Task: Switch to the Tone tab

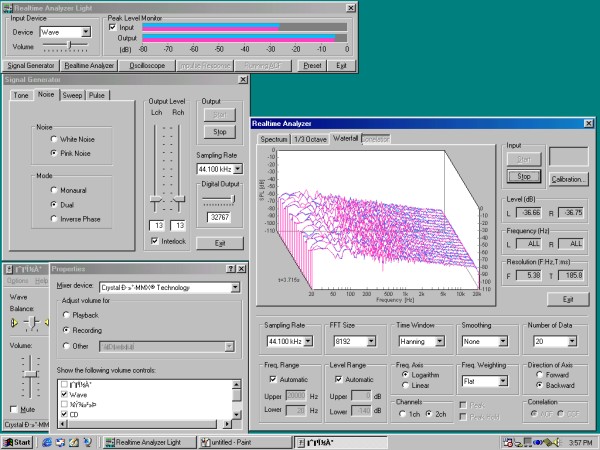Action: (21, 95)
